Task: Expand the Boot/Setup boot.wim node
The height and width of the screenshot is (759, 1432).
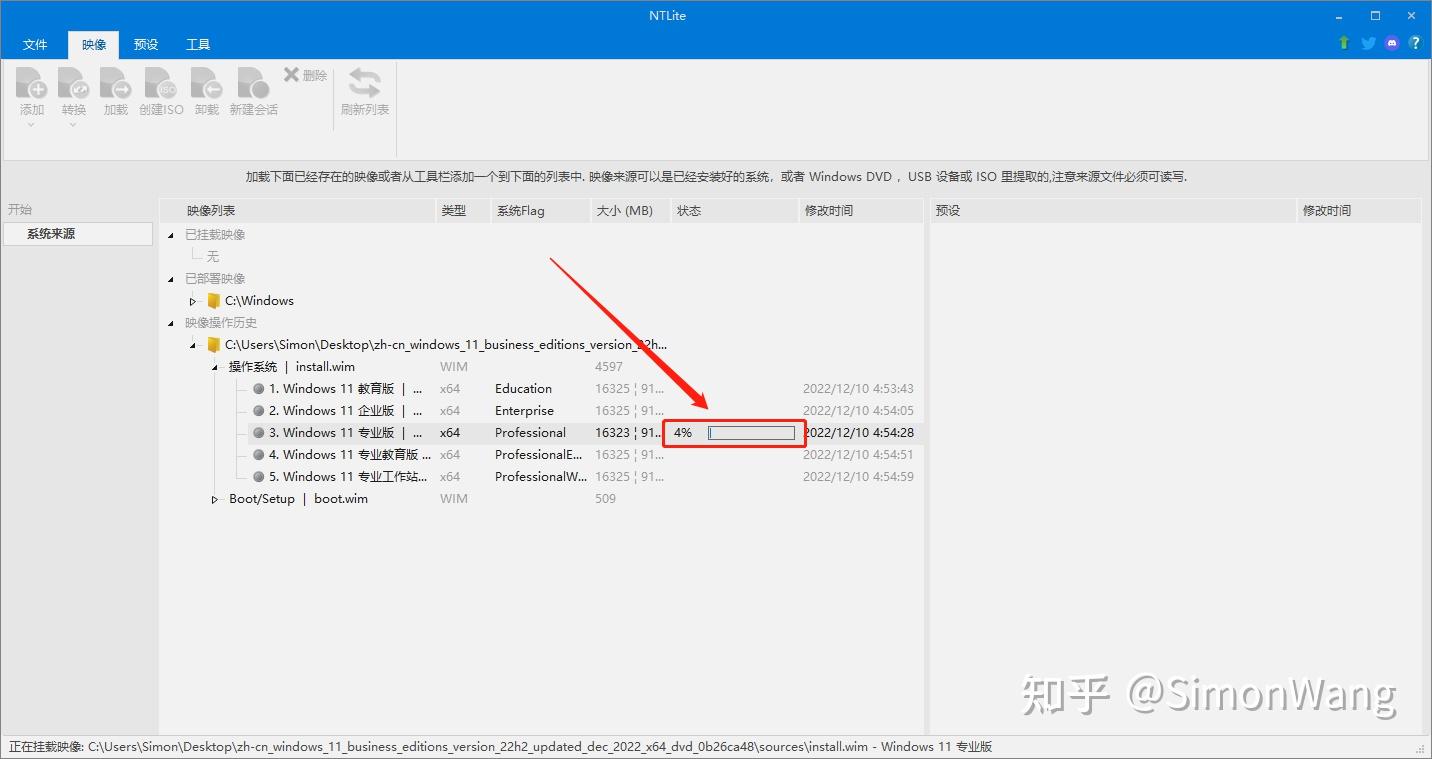Action: pyautogui.click(x=213, y=498)
